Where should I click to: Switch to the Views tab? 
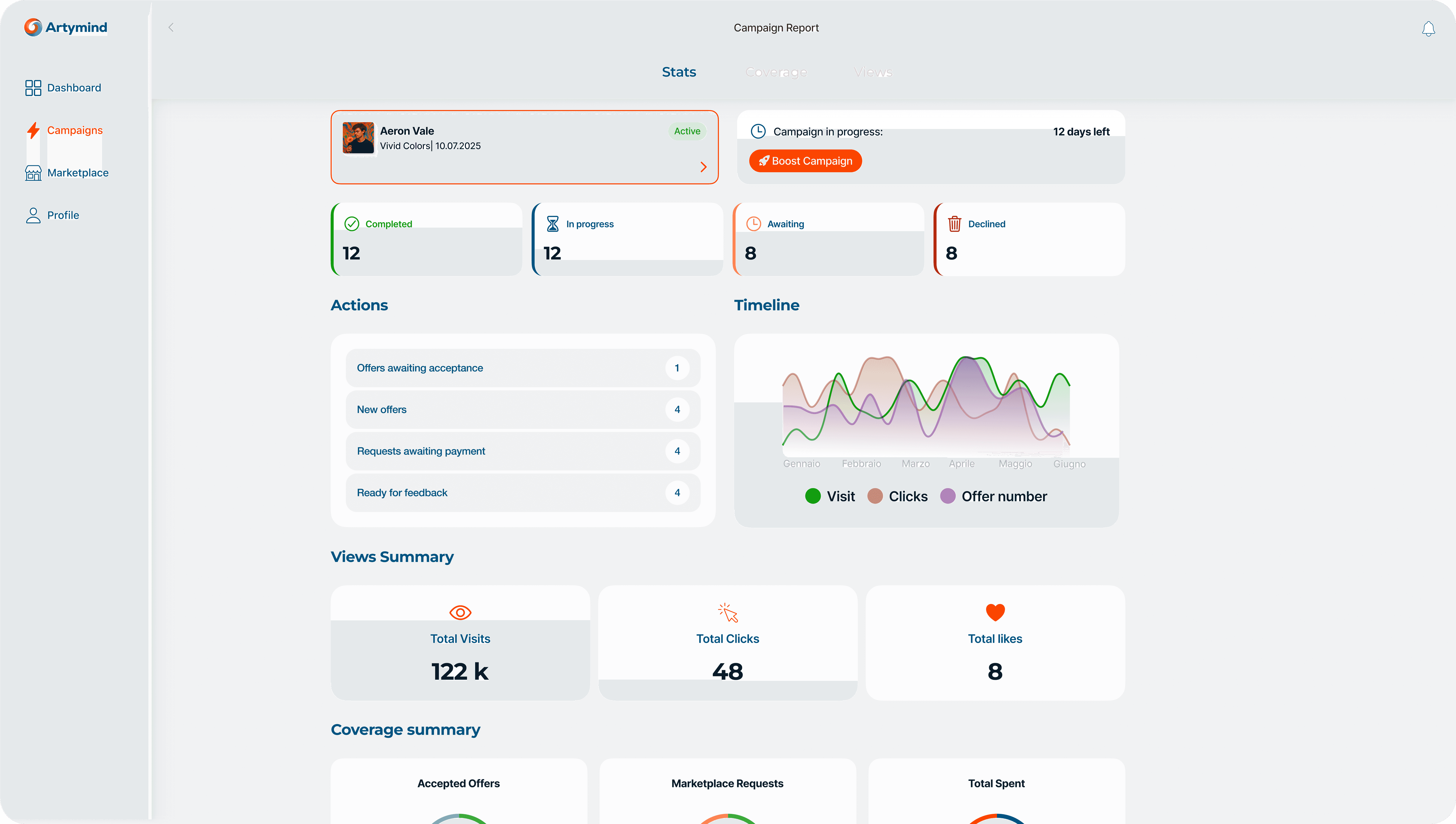pos(873,72)
